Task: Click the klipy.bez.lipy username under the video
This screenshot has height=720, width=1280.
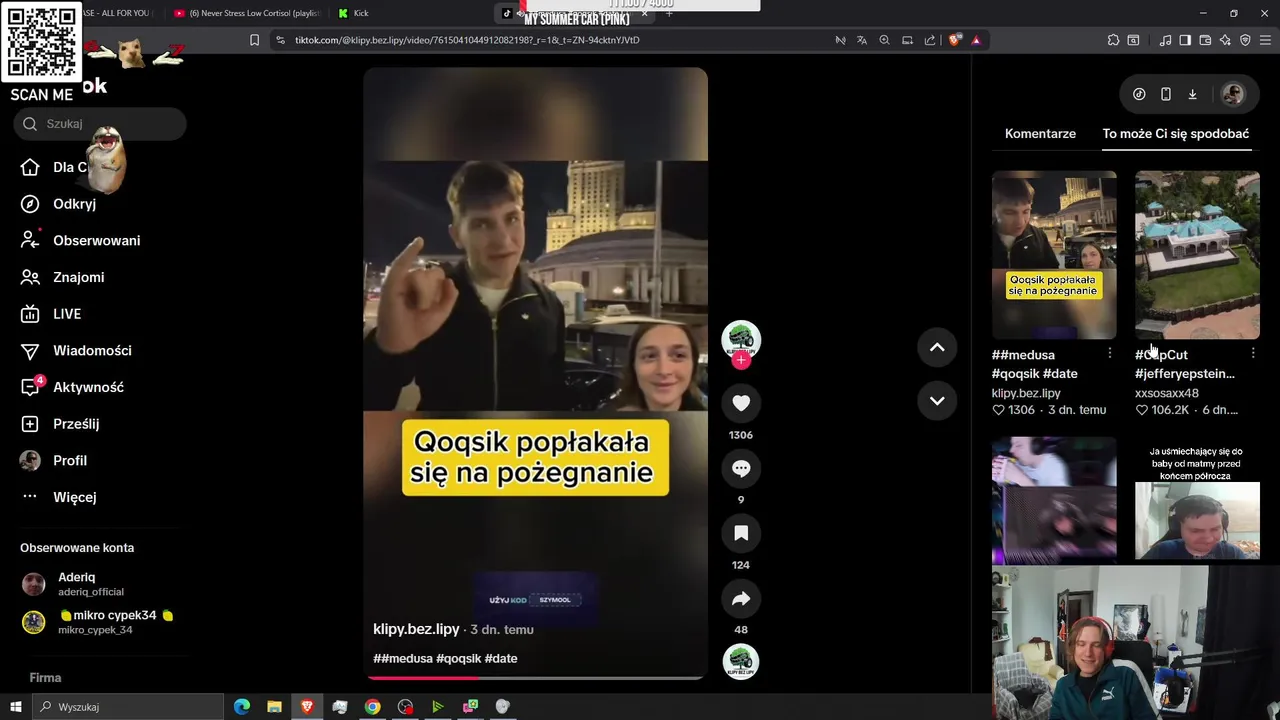Action: pos(416,629)
